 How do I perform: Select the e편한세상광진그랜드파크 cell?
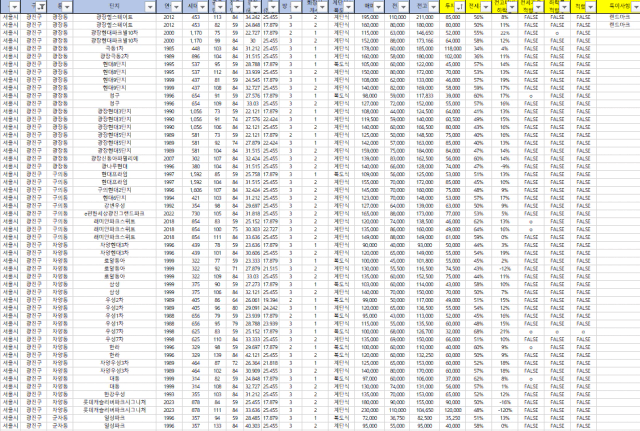[x=115, y=213]
